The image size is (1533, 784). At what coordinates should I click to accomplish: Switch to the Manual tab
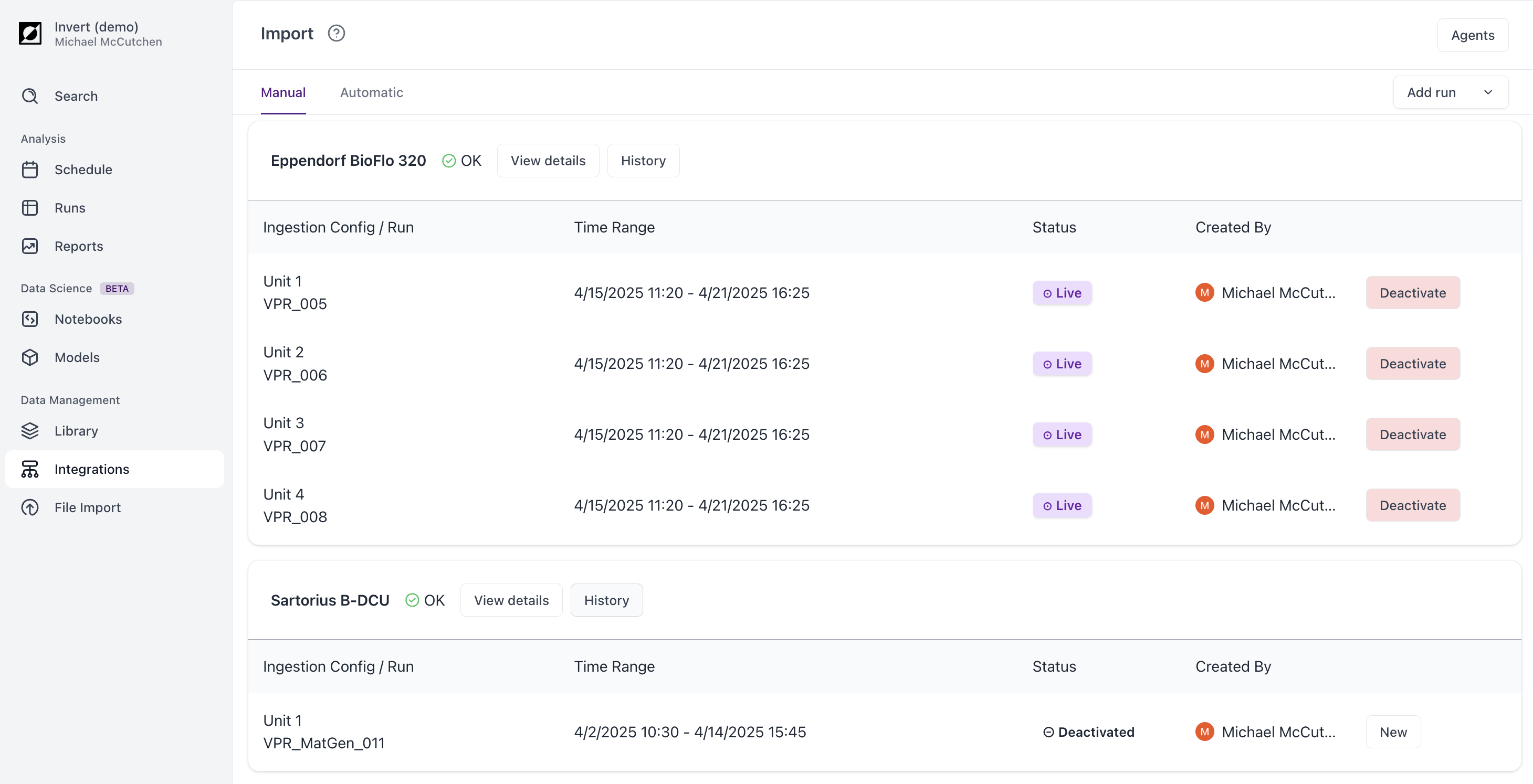283,92
